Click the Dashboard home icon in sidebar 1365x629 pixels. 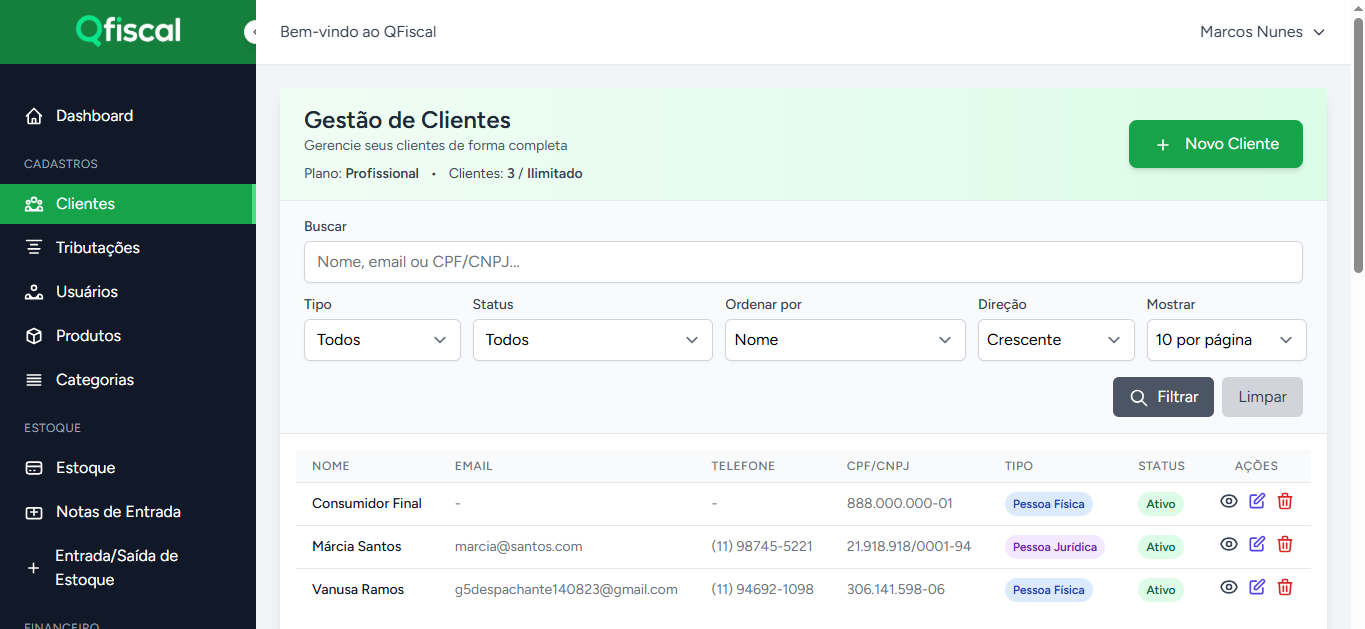(34, 116)
